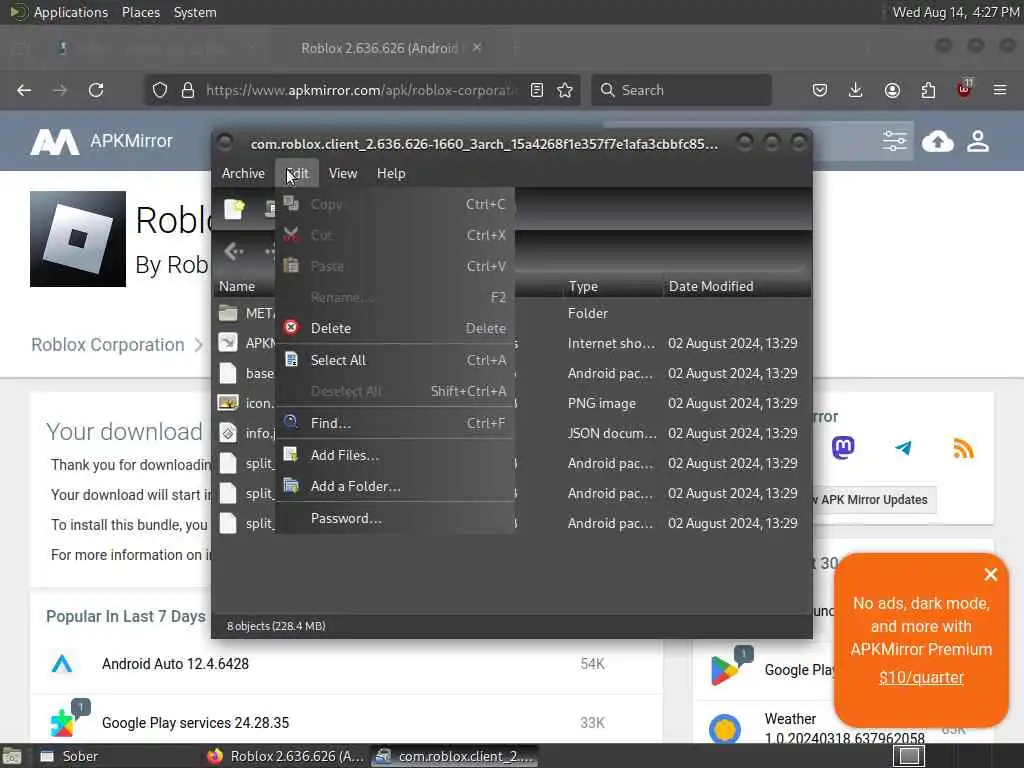
Task: Select the META folder icon row
Action: tap(228, 313)
